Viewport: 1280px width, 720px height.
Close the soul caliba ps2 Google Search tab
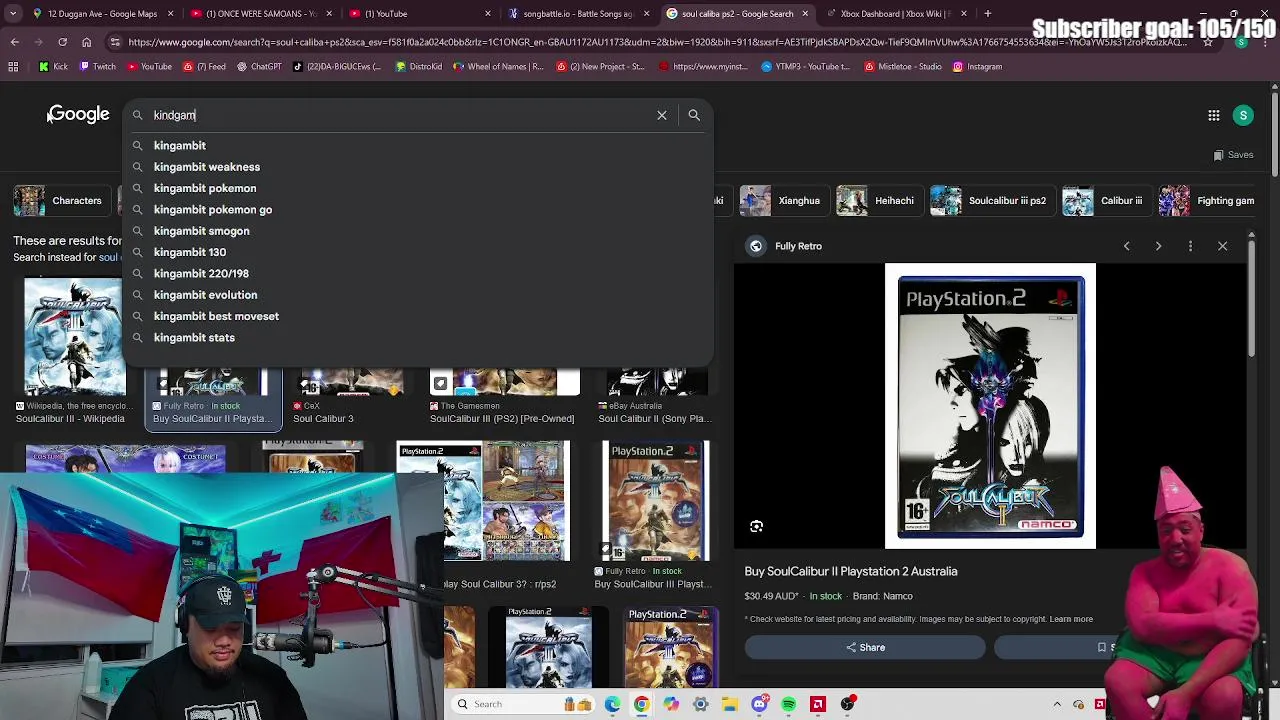click(x=805, y=14)
